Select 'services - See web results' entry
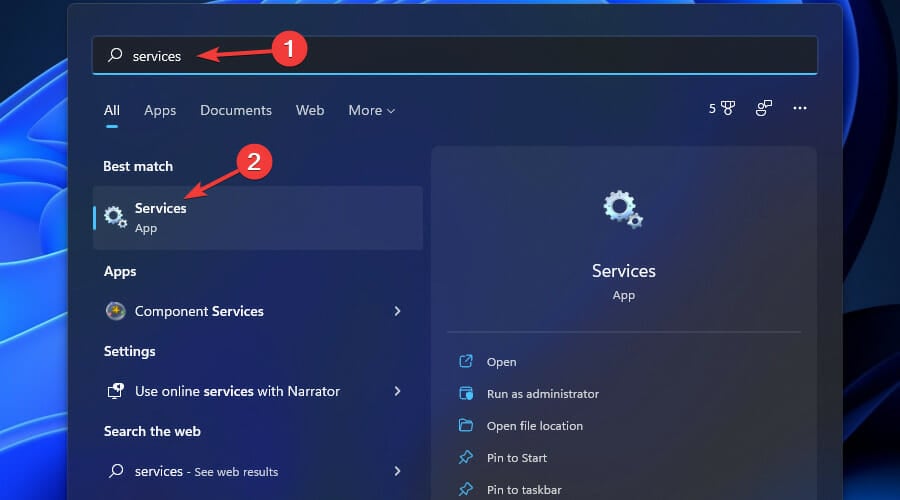 pyautogui.click(x=258, y=471)
